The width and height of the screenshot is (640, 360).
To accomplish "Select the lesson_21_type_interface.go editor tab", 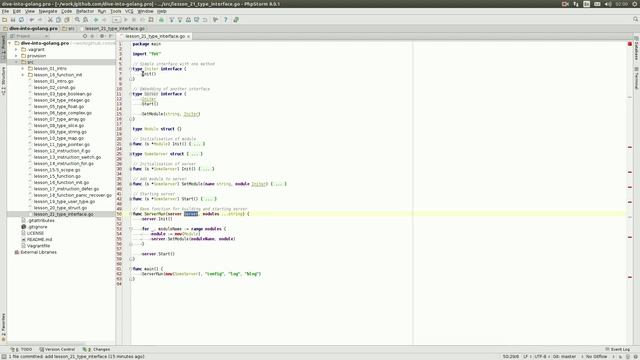I will tap(154, 36).
